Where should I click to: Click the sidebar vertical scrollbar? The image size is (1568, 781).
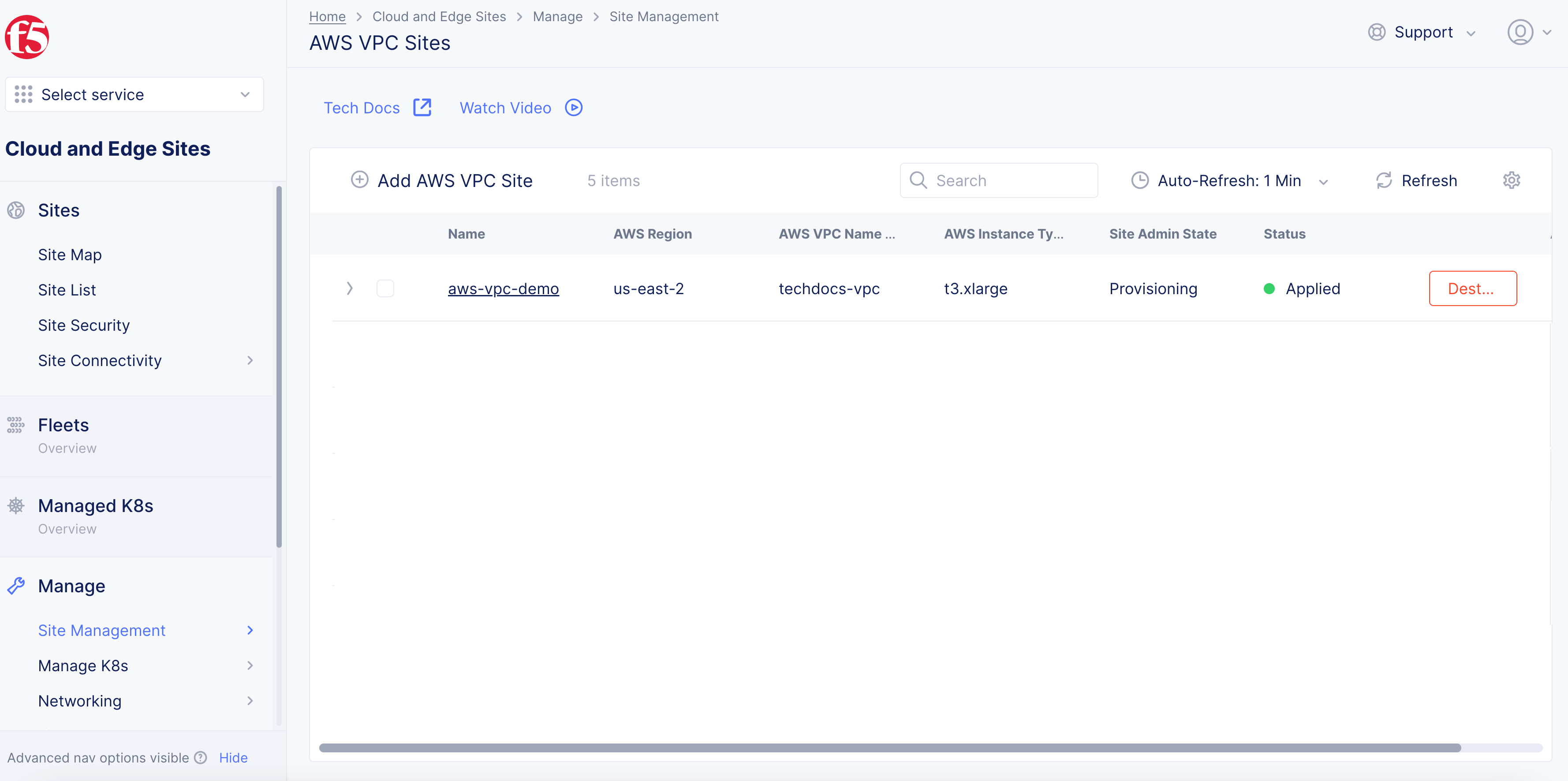click(x=279, y=366)
